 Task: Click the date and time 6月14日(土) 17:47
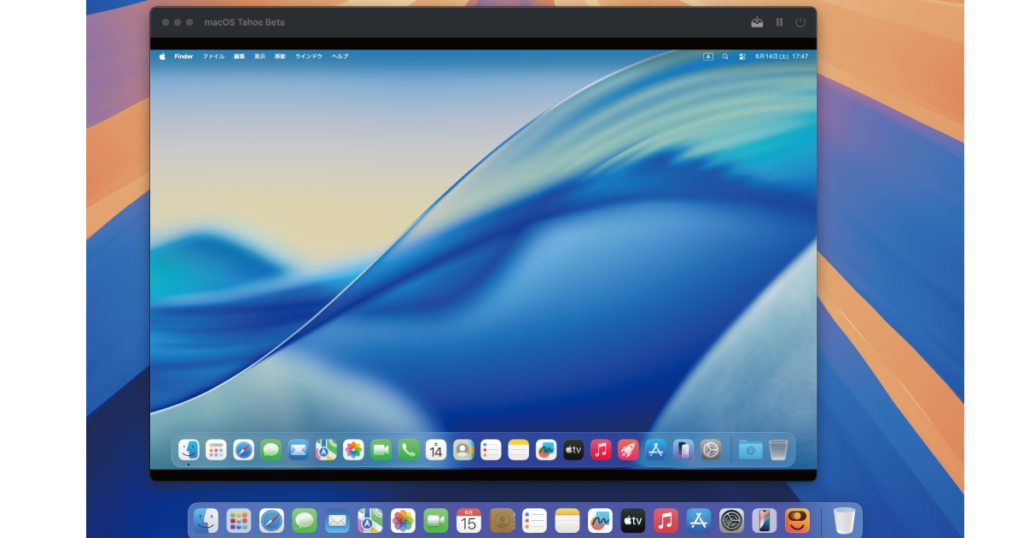[x=782, y=57]
